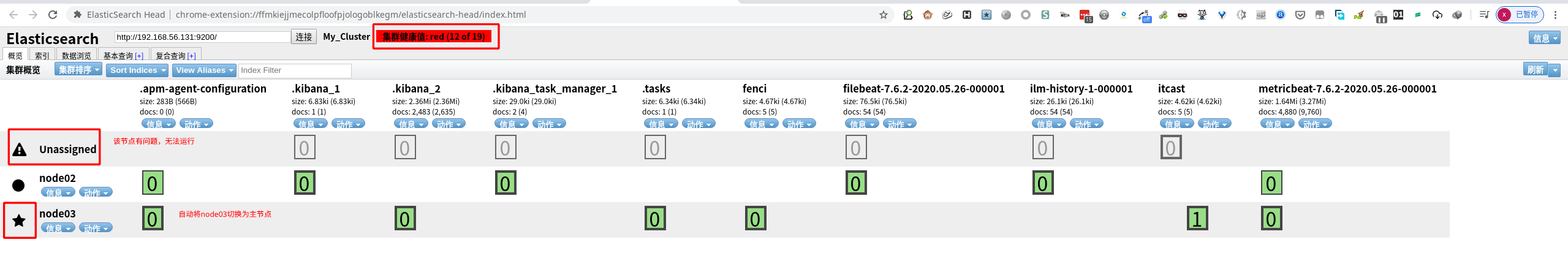Open the 信息 dropdown for node02
This screenshot has width=1568, height=264.
(58, 192)
